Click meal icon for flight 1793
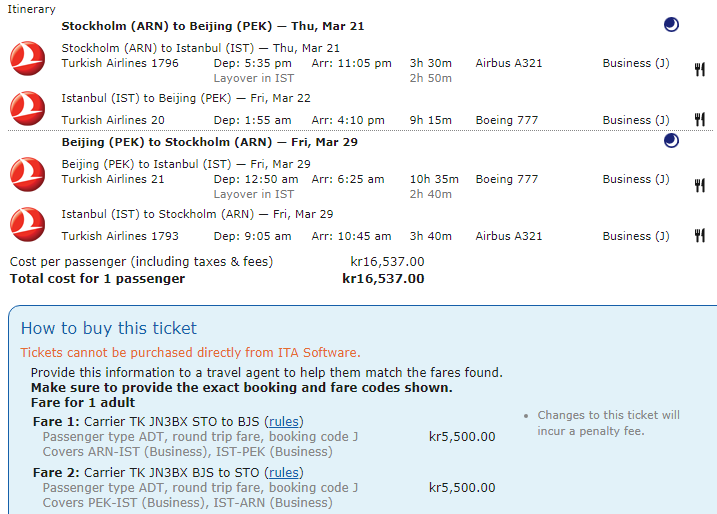This screenshot has height=514, width=717. (x=700, y=236)
